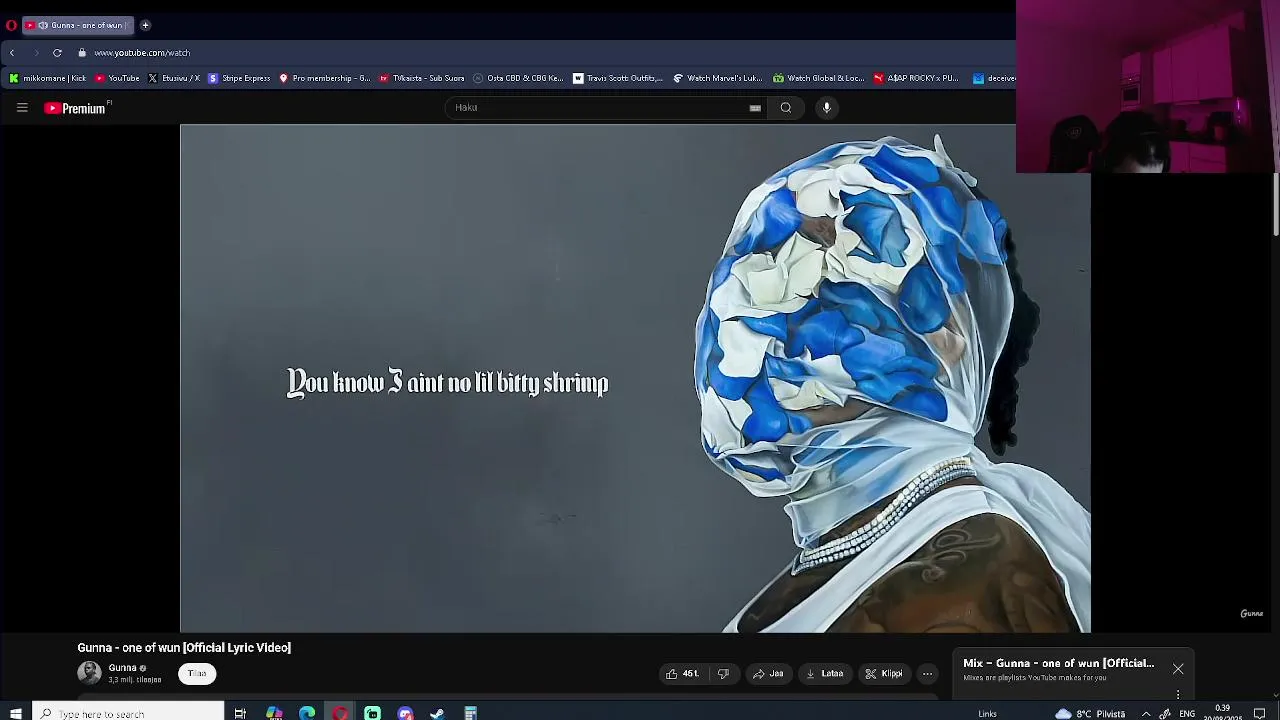The height and width of the screenshot is (720, 1280).
Task: Open the Pro membership bookmark
Action: pyautogui.click(x=324, y=78)
